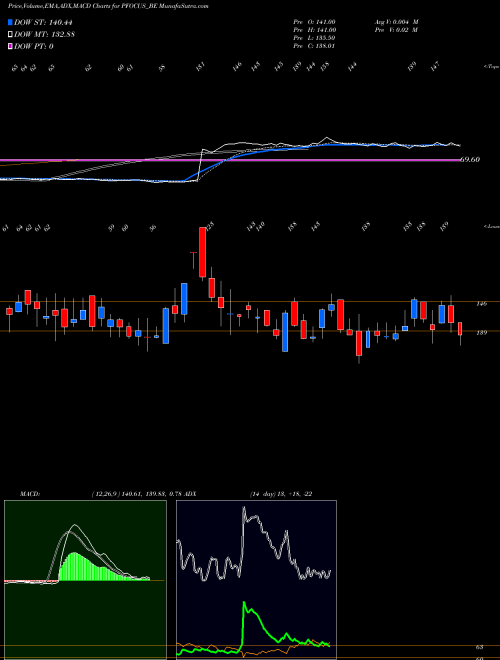
Task: Click the green MACD histogram chart panel
Action: [85, 580]
